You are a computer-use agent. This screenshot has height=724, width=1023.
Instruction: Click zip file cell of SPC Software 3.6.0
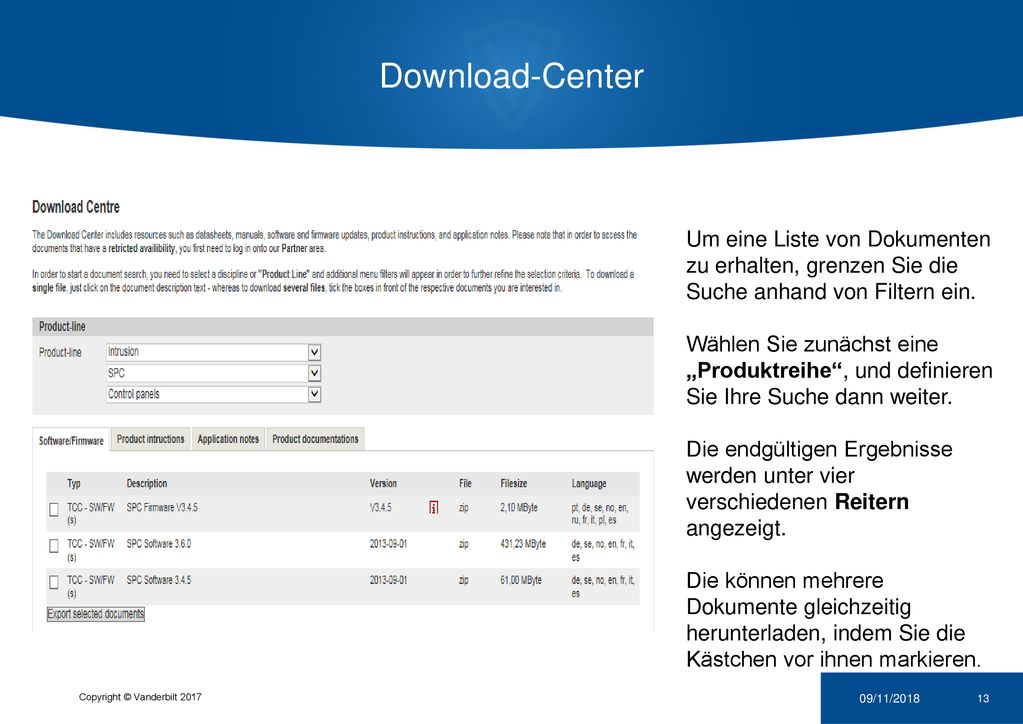point(463,545)
